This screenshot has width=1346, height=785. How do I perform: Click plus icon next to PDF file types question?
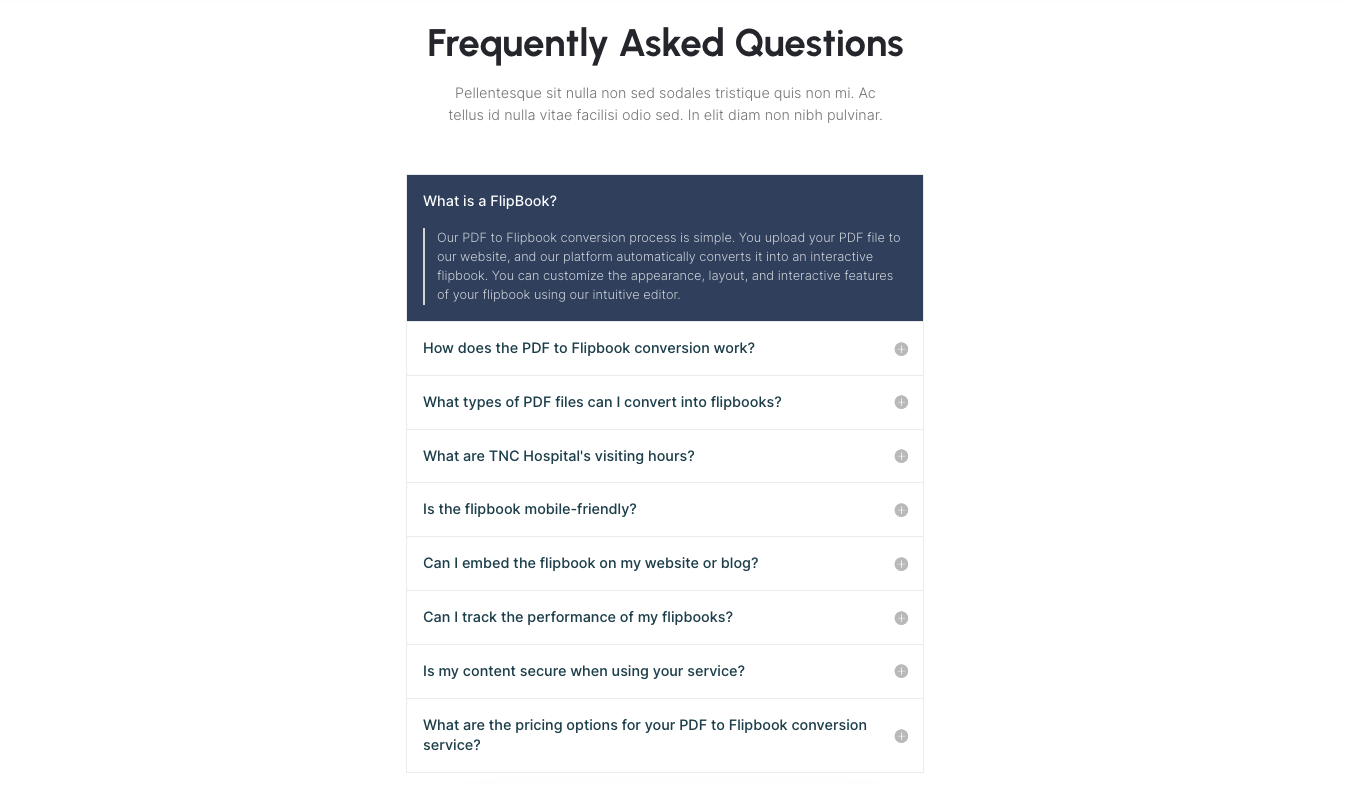pyautogui.click(x=901, y=402)
